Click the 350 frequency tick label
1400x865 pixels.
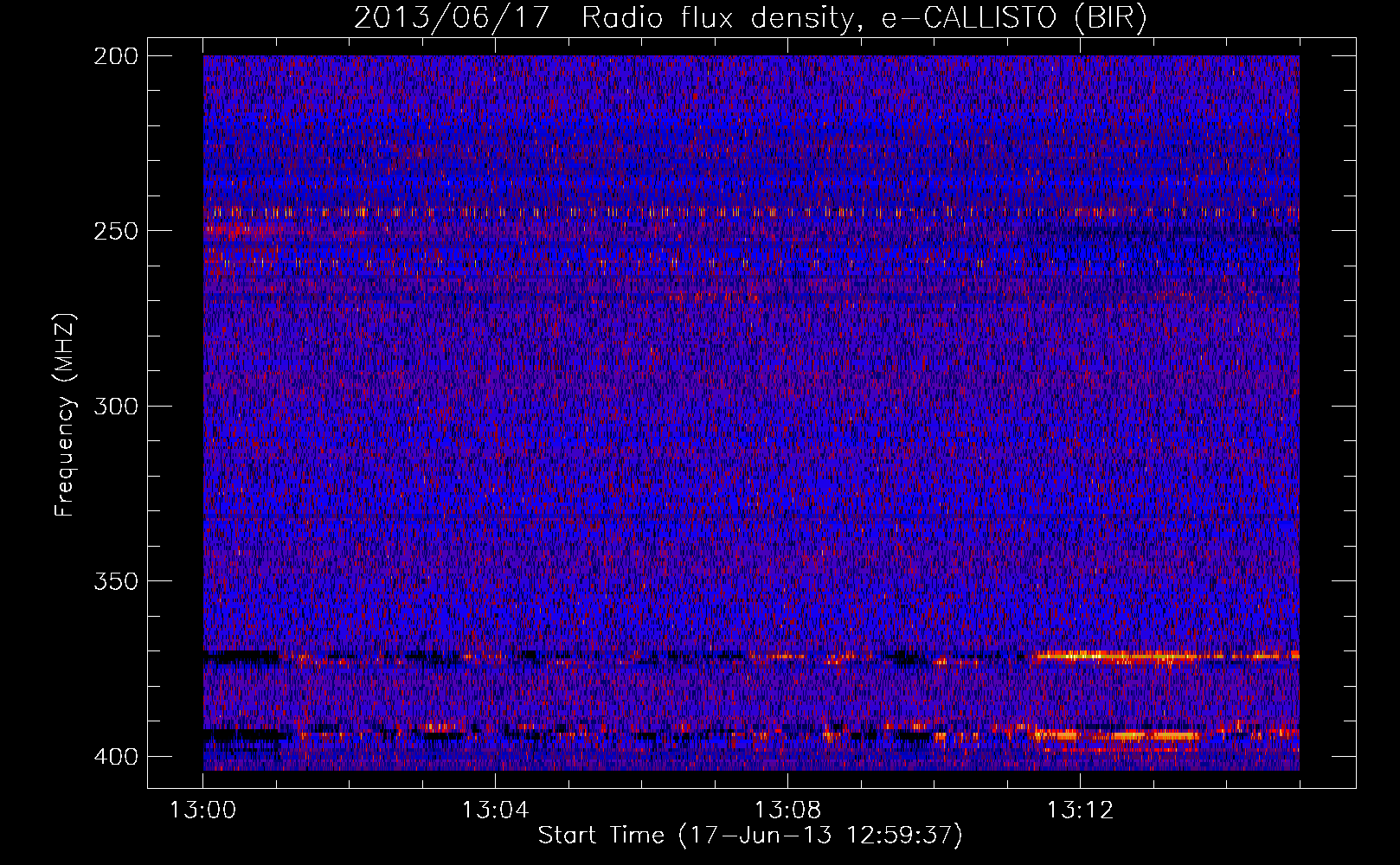pyautogui.click(x=116, y=581)
